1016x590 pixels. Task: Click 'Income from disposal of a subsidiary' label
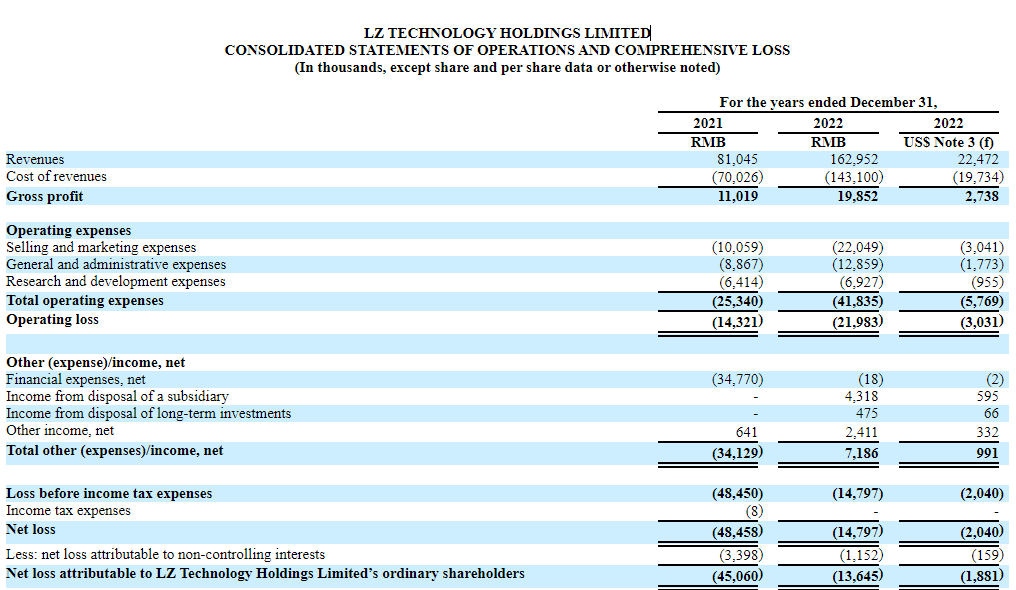tap(117, 396)
